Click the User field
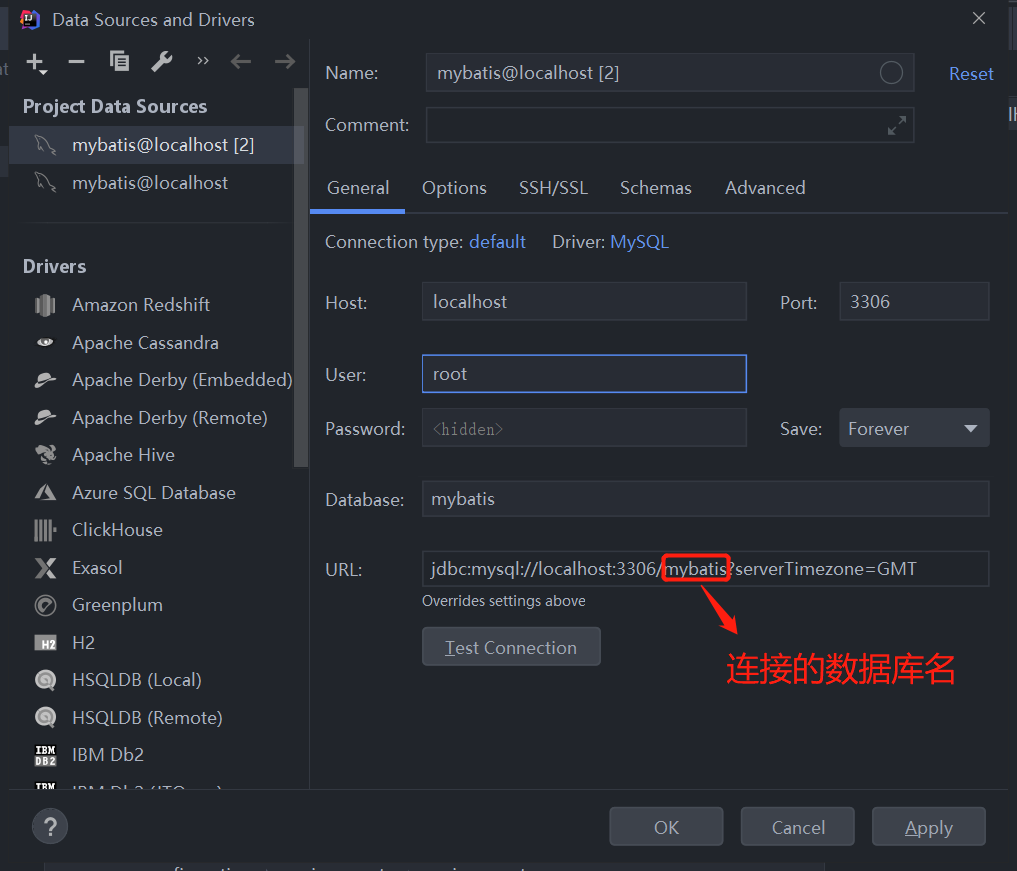The height and width of the screenshot is (871, 1017). (x=584, y=374)
